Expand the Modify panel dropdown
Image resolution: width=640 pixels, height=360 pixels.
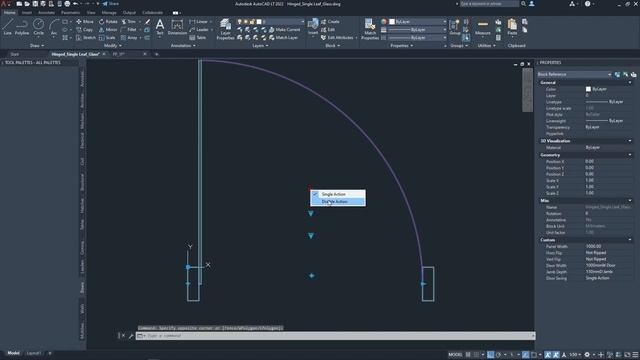[x=113, y=46]
